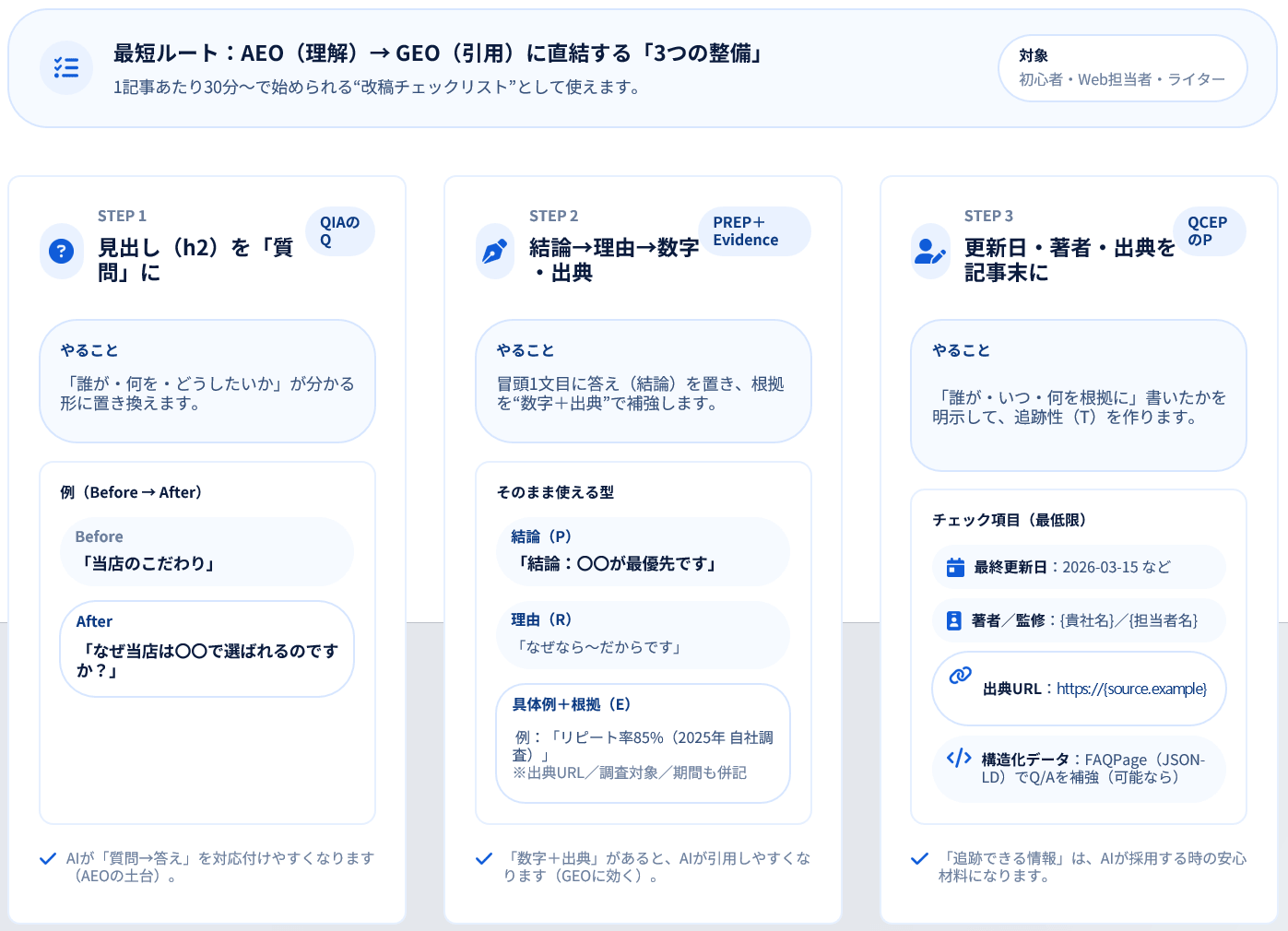Click the checklist icon in the page header

tap(65, 67)
